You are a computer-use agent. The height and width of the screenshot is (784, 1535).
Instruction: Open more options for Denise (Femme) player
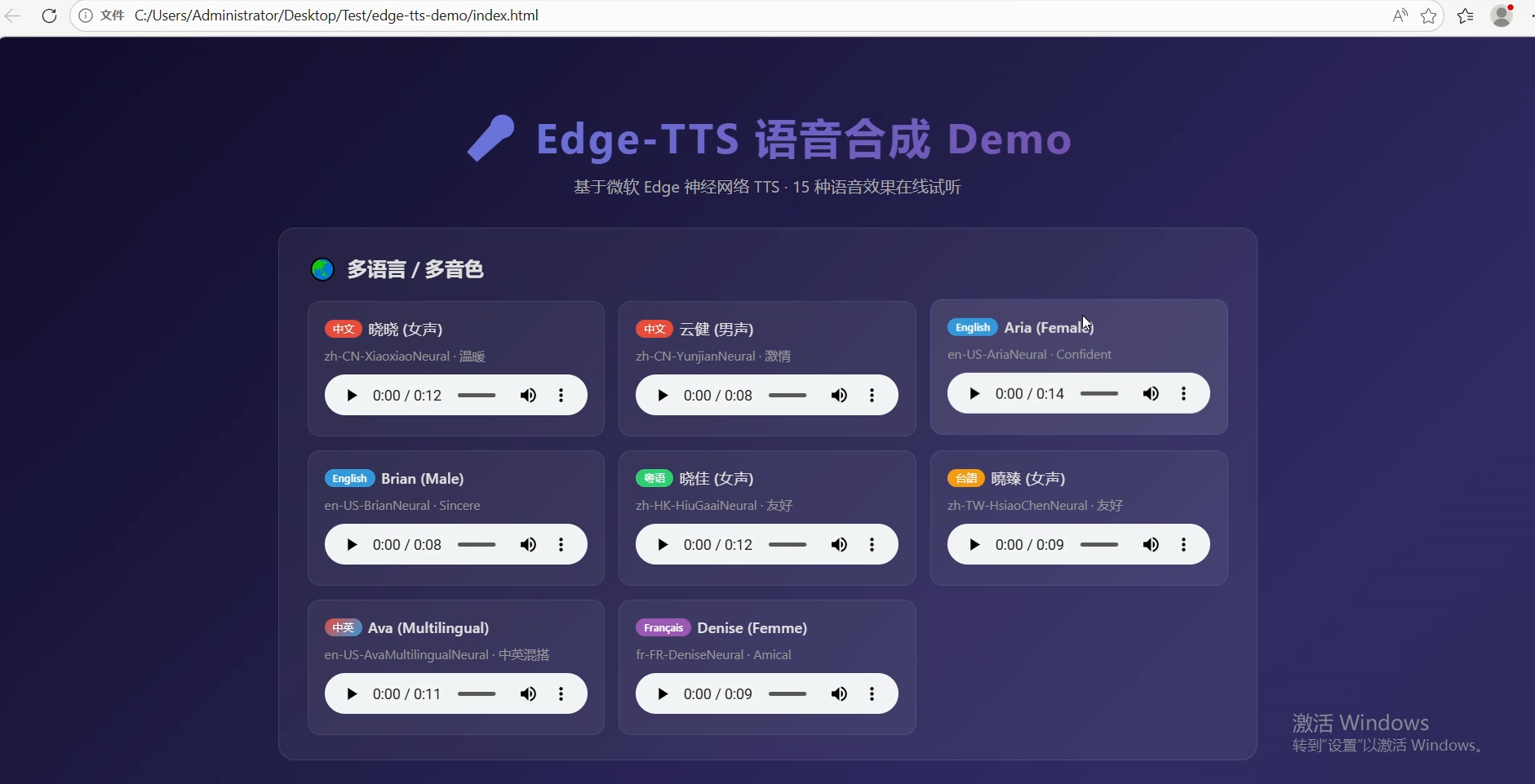point(872,694)
